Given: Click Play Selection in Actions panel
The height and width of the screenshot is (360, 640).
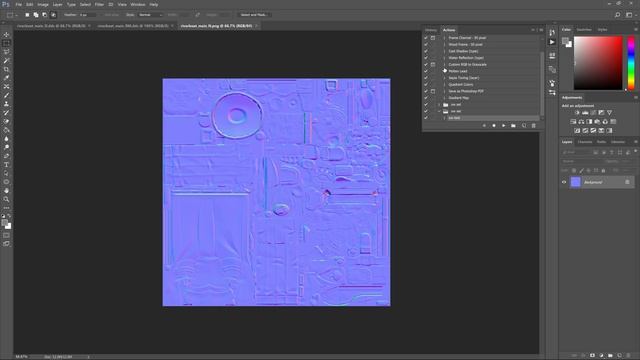Looking at the screenshot, I should click(504, 126).
